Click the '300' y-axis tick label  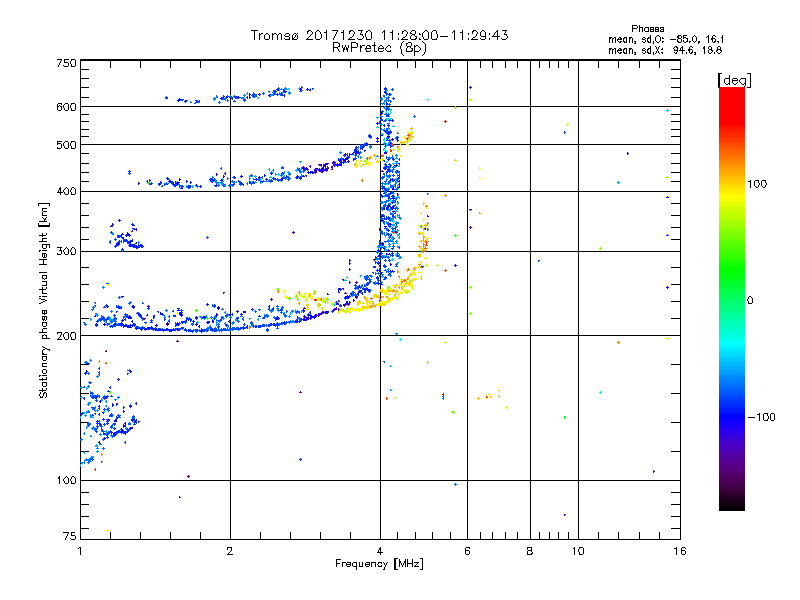[66, 252]
